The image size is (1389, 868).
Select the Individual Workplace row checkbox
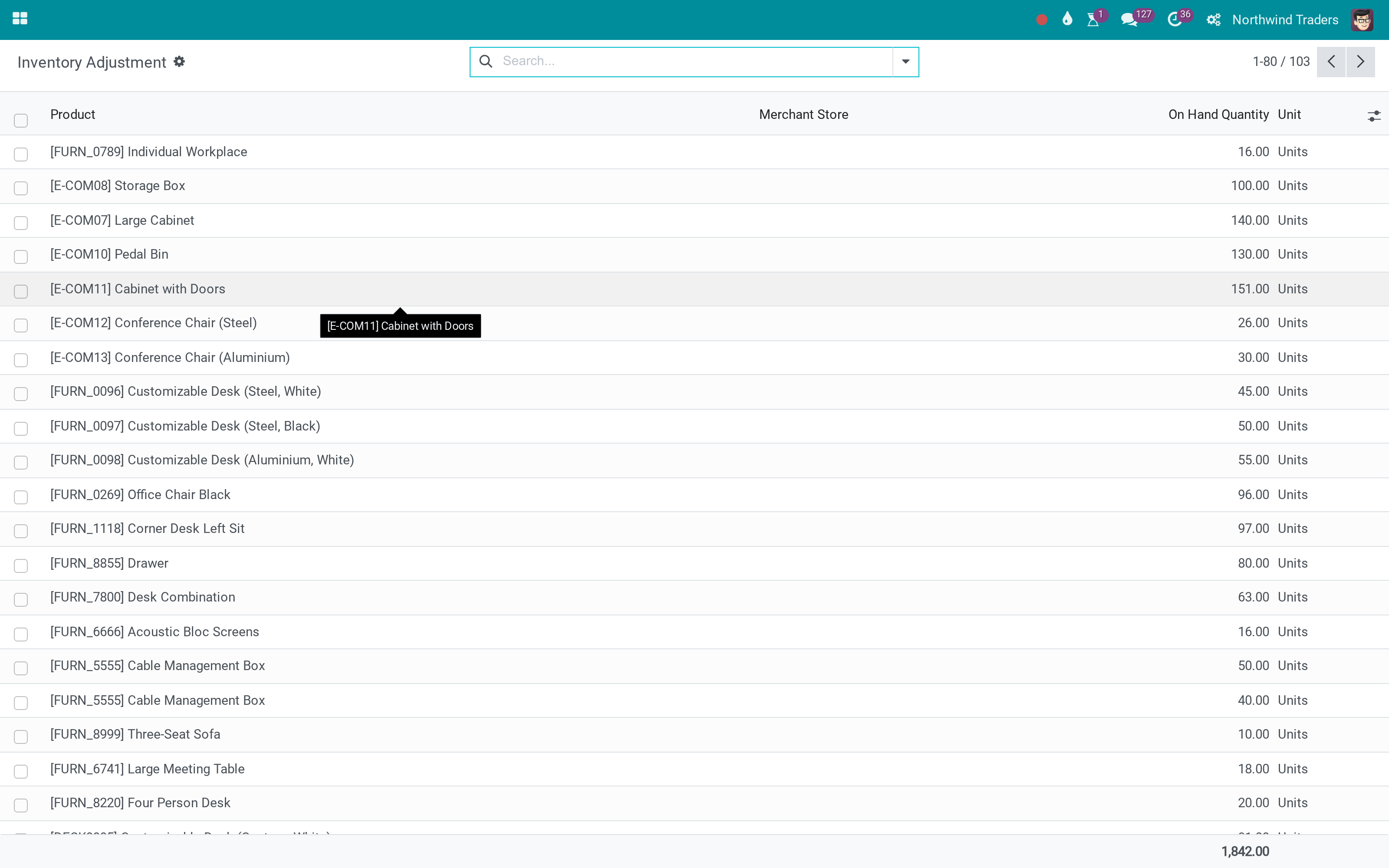(21, 154)
